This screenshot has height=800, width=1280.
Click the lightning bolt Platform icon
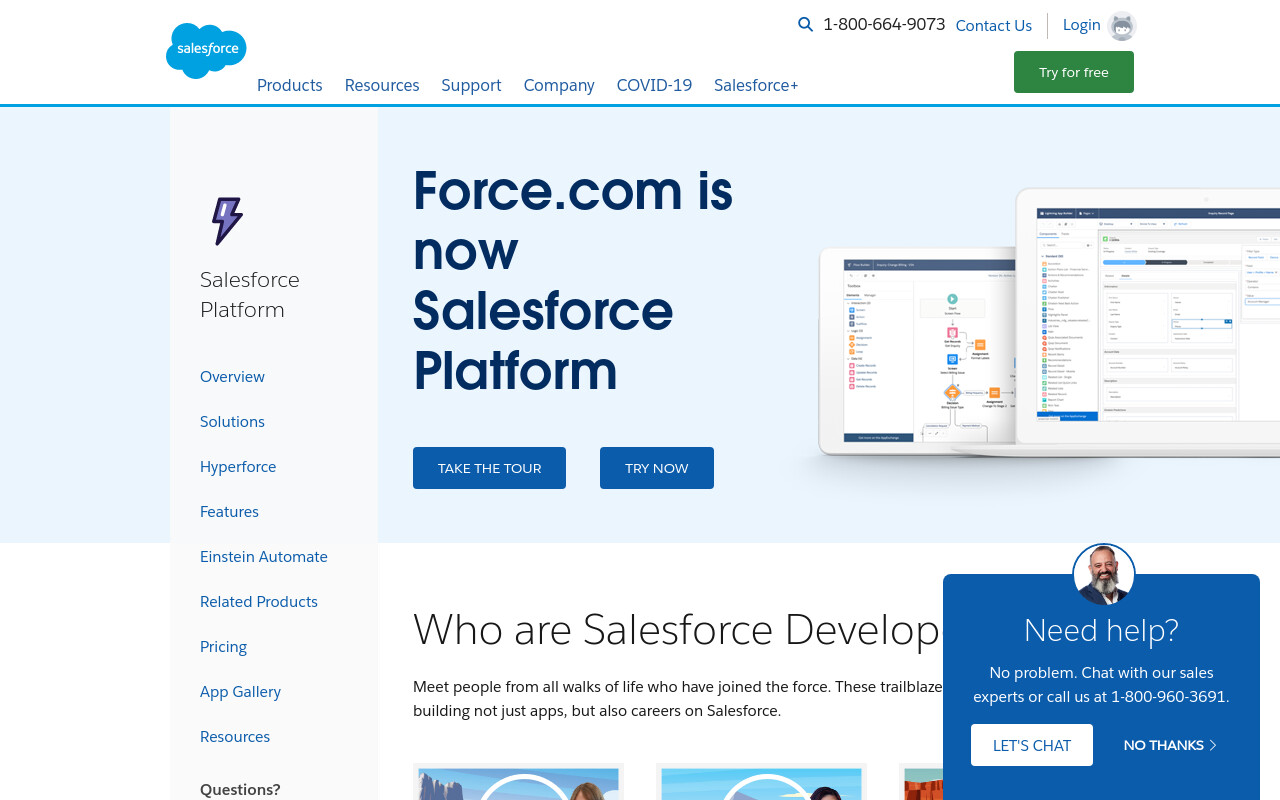point(227,220)
